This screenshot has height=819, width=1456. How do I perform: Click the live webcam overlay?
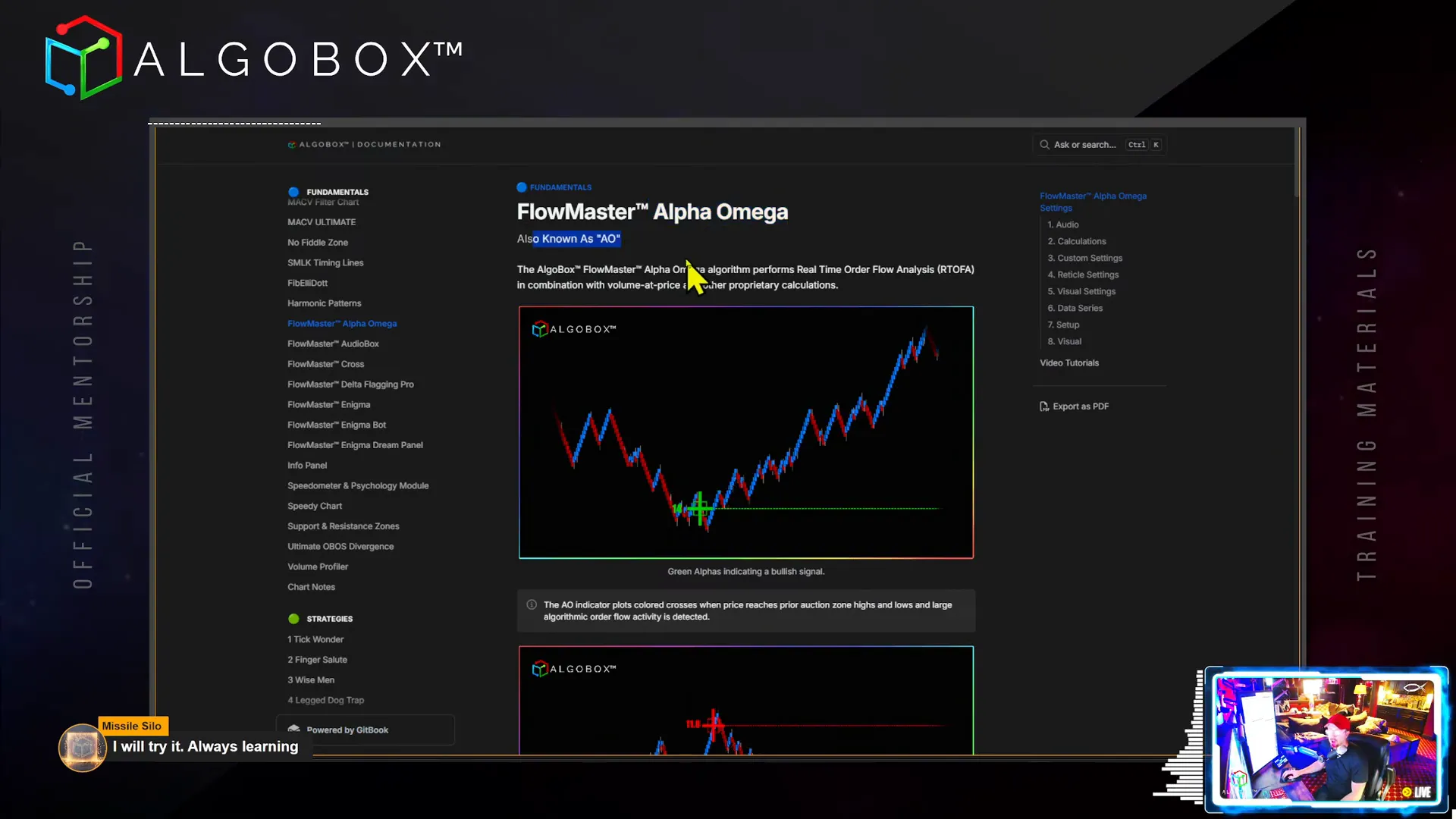[x=1326, y=739]
